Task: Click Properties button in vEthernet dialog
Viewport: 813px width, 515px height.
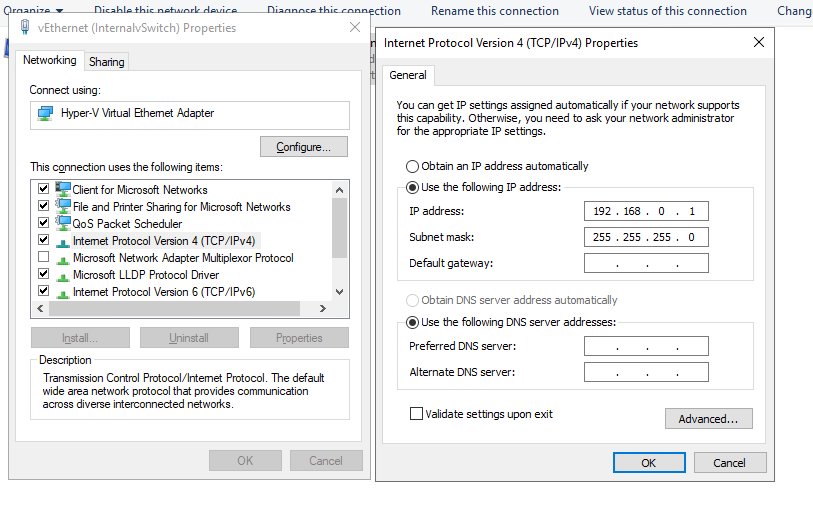Action: coord(299,338)
